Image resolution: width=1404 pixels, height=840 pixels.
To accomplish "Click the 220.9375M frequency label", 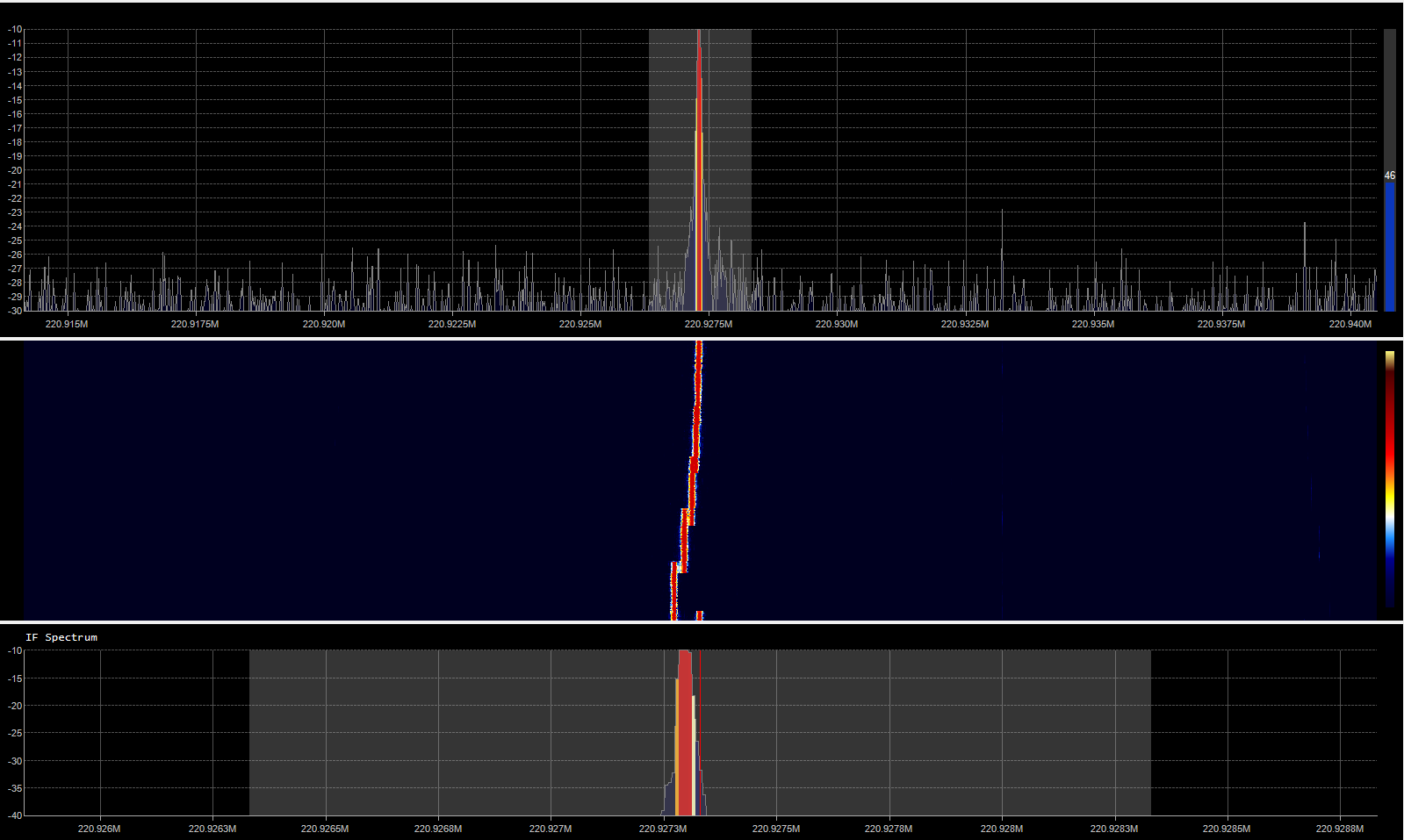I will [x=1221, y=325].
